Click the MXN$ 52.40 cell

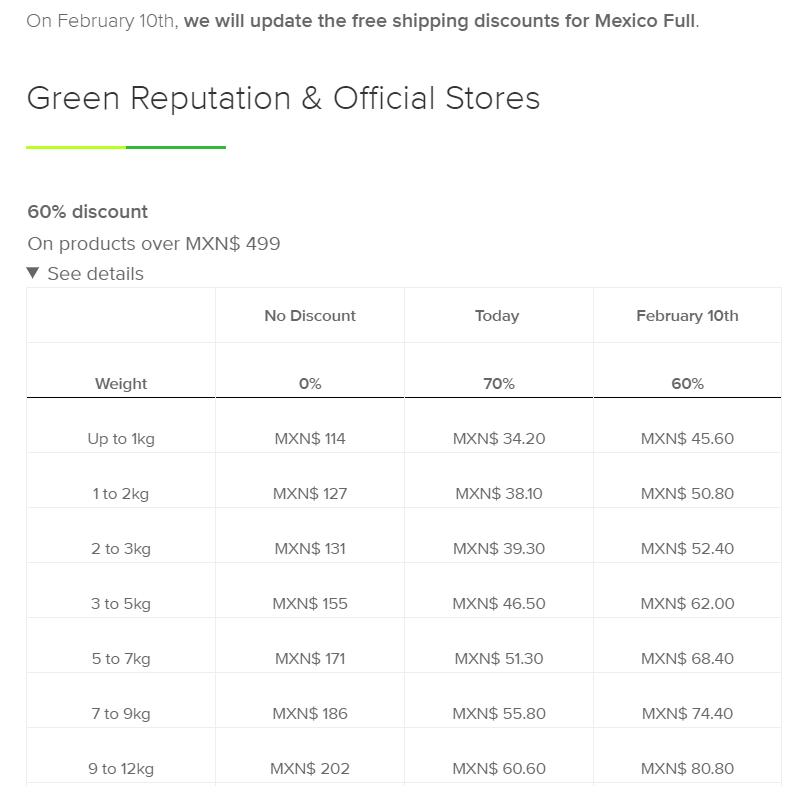(x=687, y=549)
